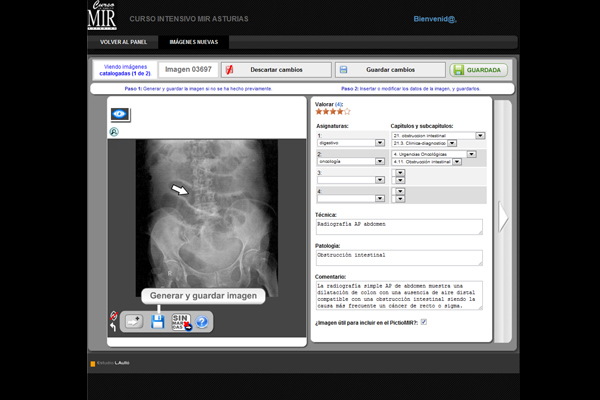This screenshot has height=400, width=600.
Task: Rate the image one star
Action: pos(318,112)
